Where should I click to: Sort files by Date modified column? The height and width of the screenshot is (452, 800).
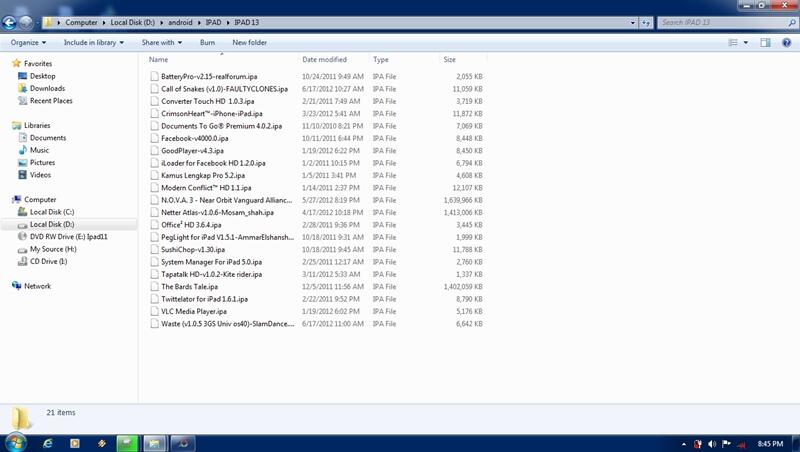point(324,60)
